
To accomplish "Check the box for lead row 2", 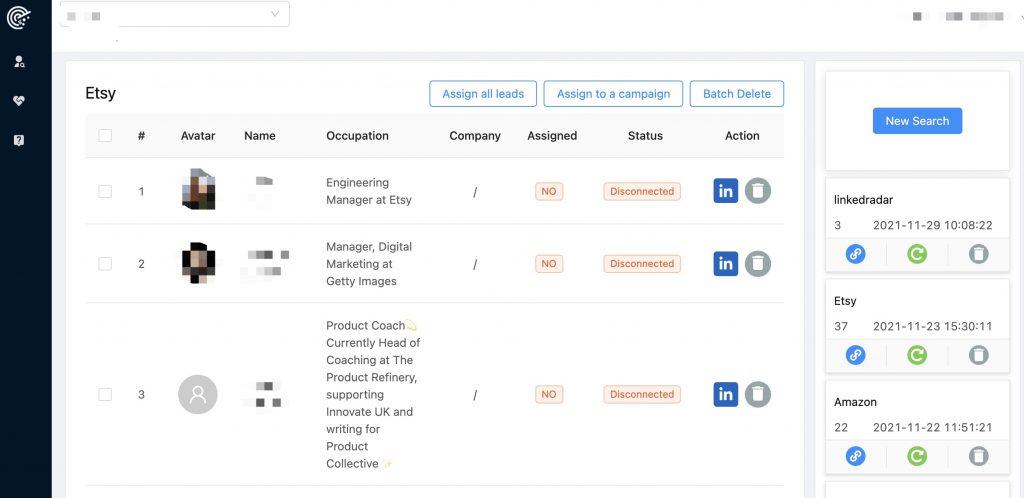I will click(x=105, y=264).
